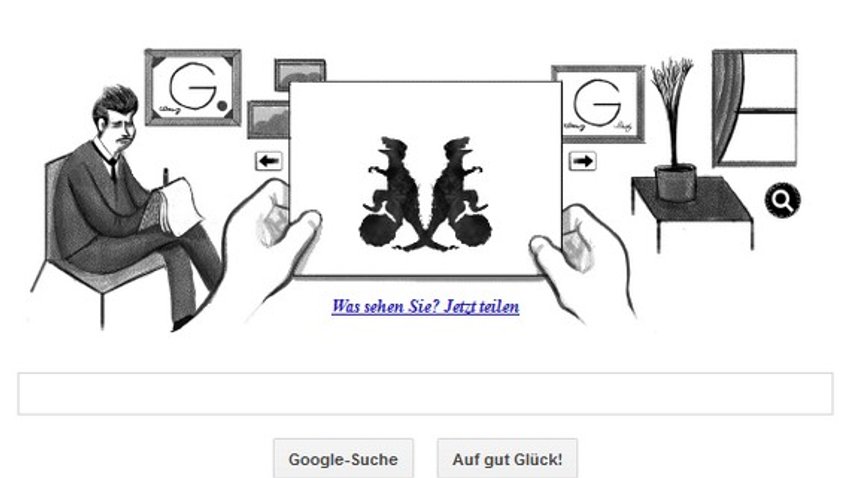The height and width of the screenshot is (478, 850).
Task: Click the inkblot image on the card
Action: tap(426, 195)
